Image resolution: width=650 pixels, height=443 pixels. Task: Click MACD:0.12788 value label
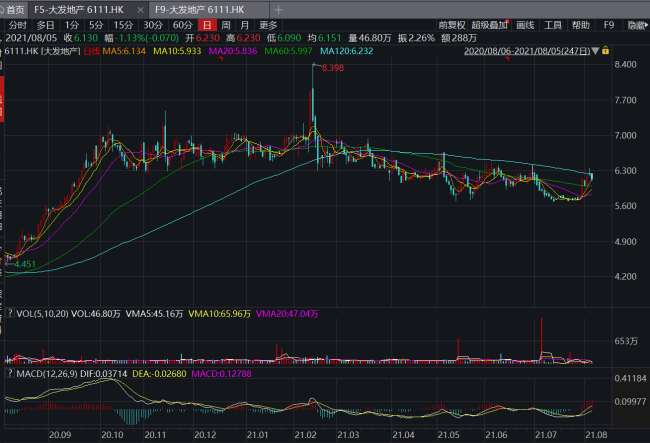[221, 374]
